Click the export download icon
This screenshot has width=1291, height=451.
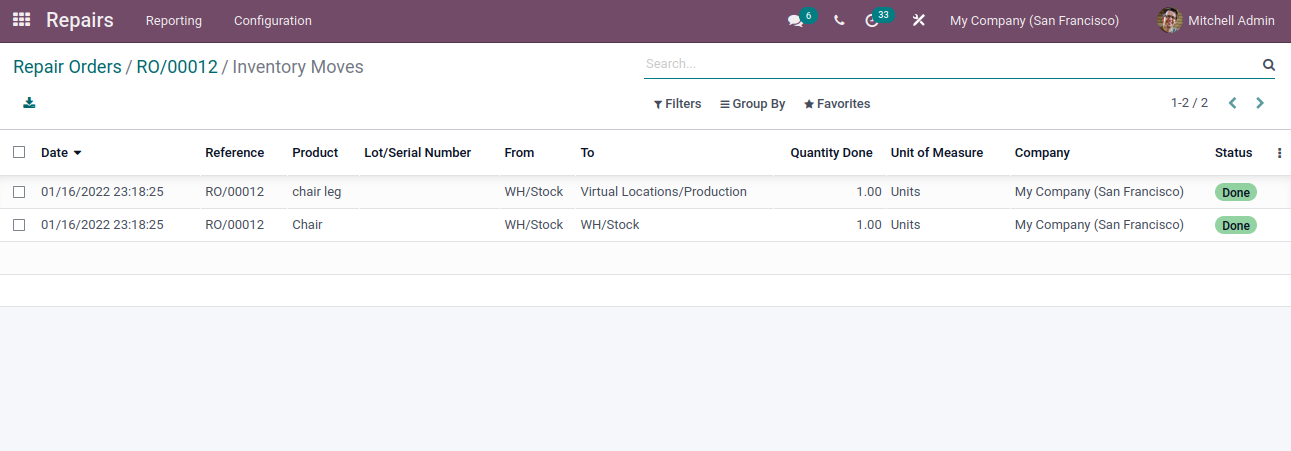pyautogui.click(x=29, y=102)
